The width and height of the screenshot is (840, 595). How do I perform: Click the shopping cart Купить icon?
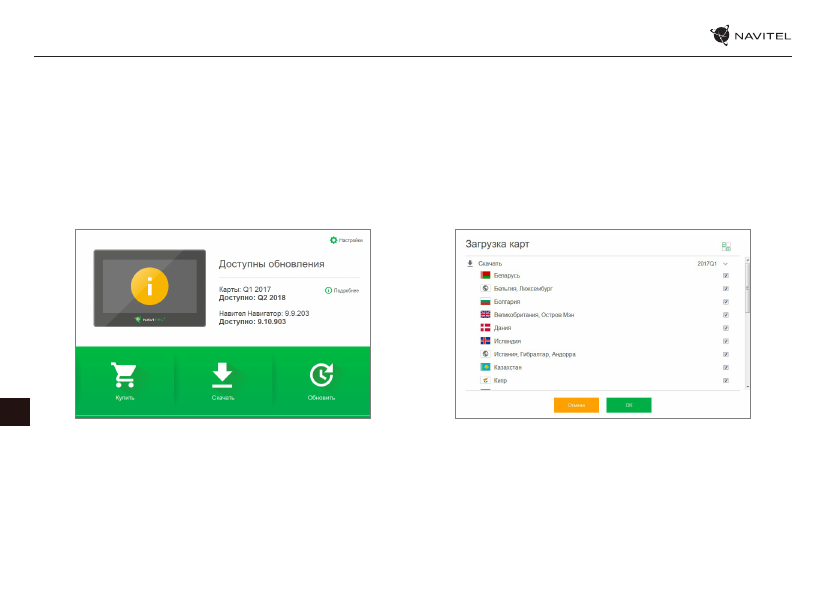tap(124, 375)
